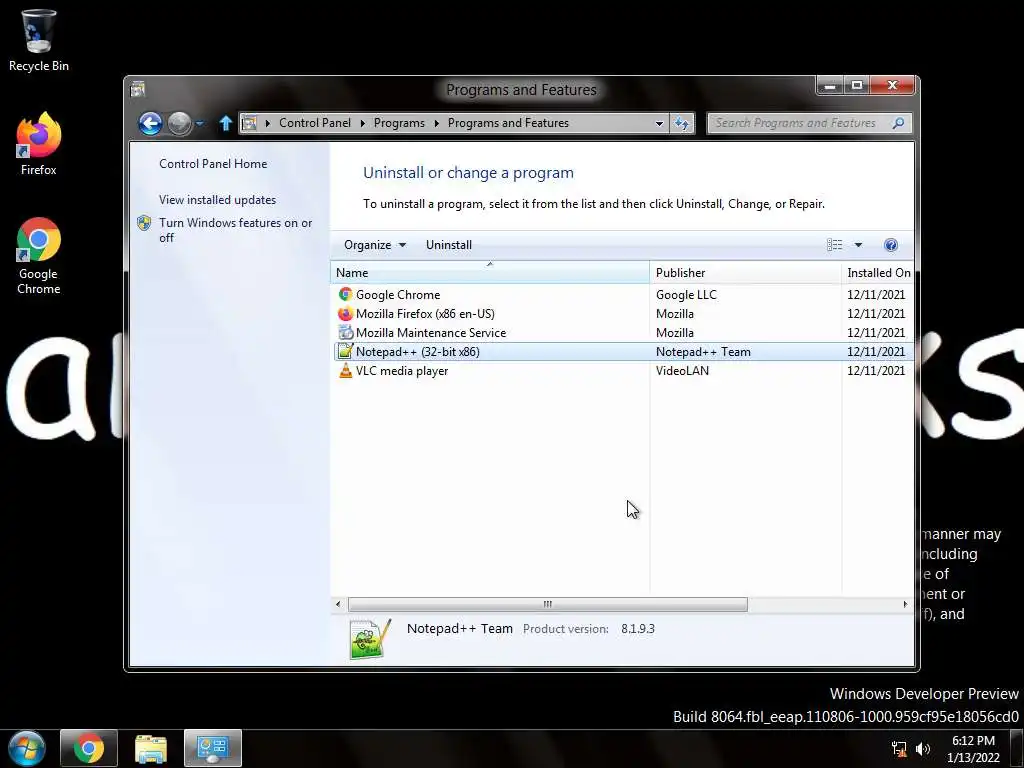
Task: Open View installed updates link
Action: [x=217, y=200]
